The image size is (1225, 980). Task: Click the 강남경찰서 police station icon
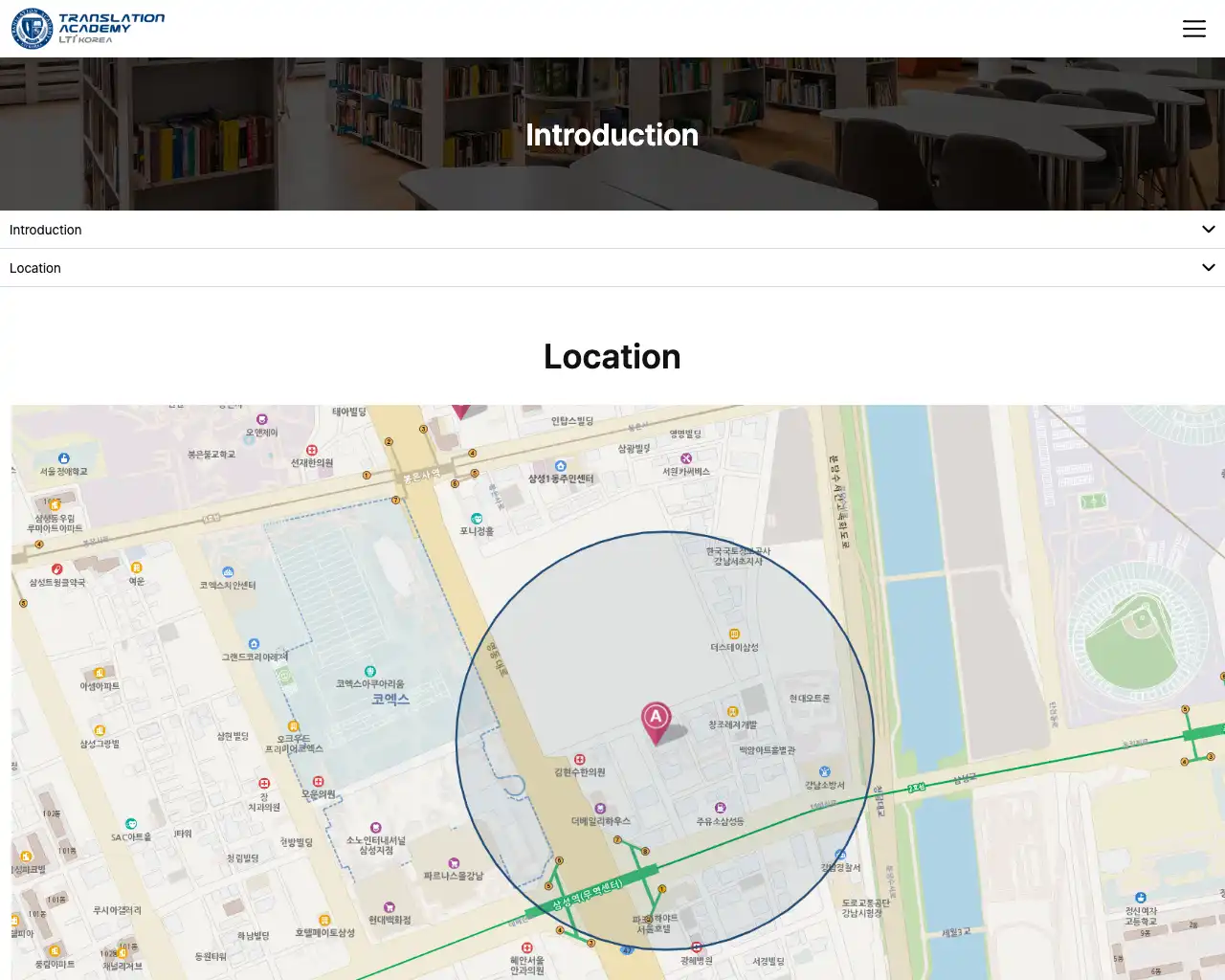tap(839, 855)
